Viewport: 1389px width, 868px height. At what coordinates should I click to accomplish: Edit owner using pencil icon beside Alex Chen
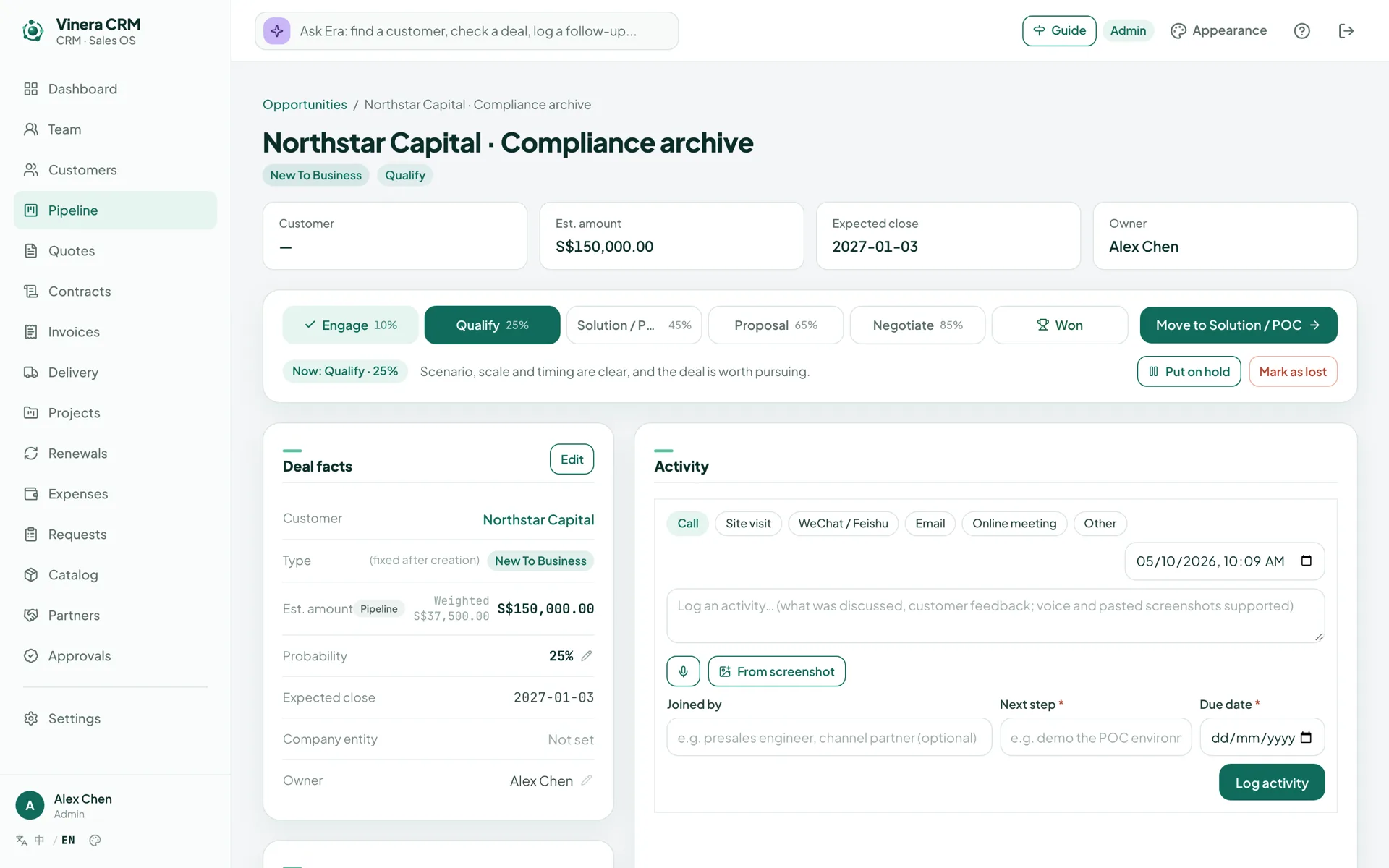point(587,780)
